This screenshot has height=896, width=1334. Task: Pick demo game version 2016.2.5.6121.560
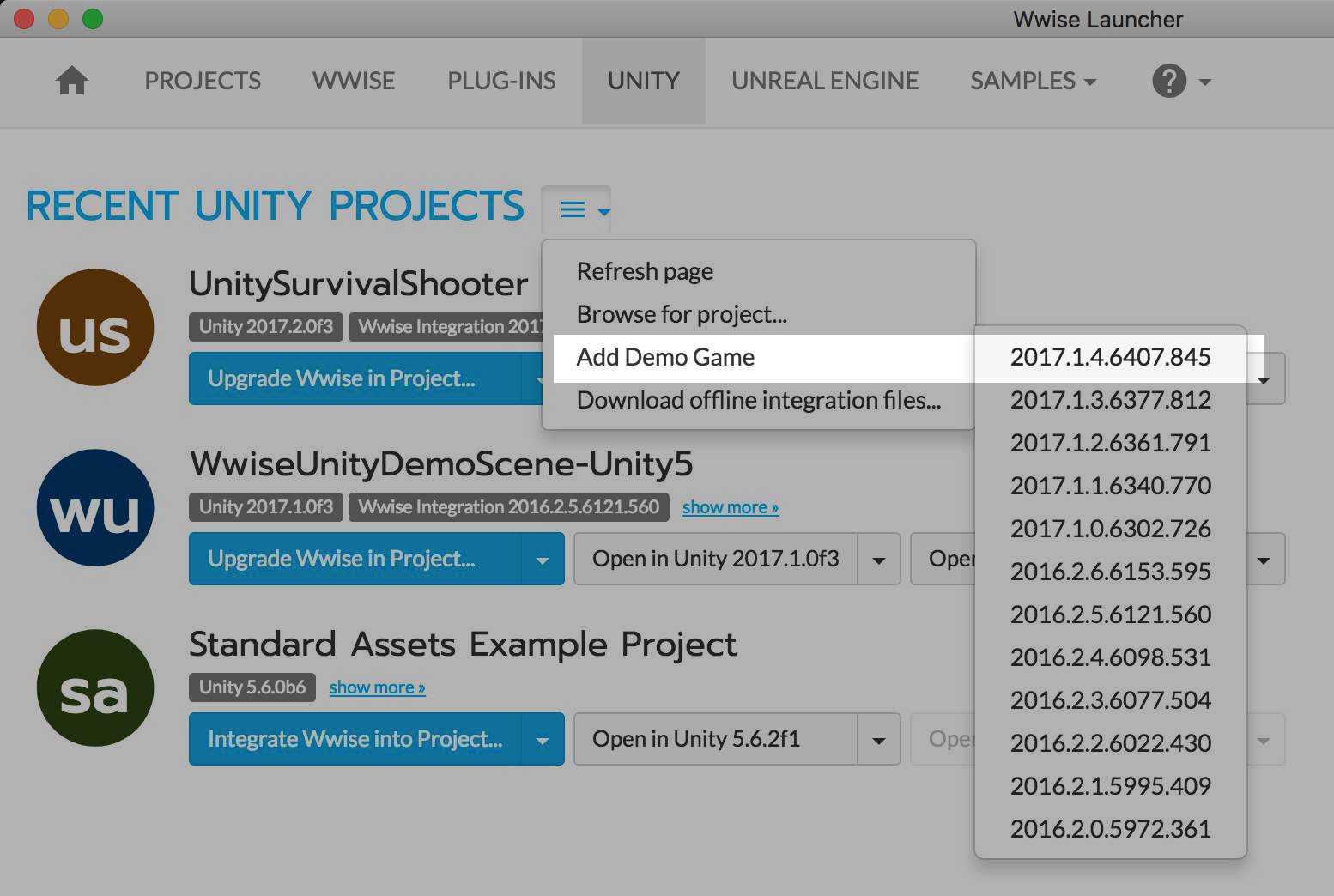[x=1110, y=614]
